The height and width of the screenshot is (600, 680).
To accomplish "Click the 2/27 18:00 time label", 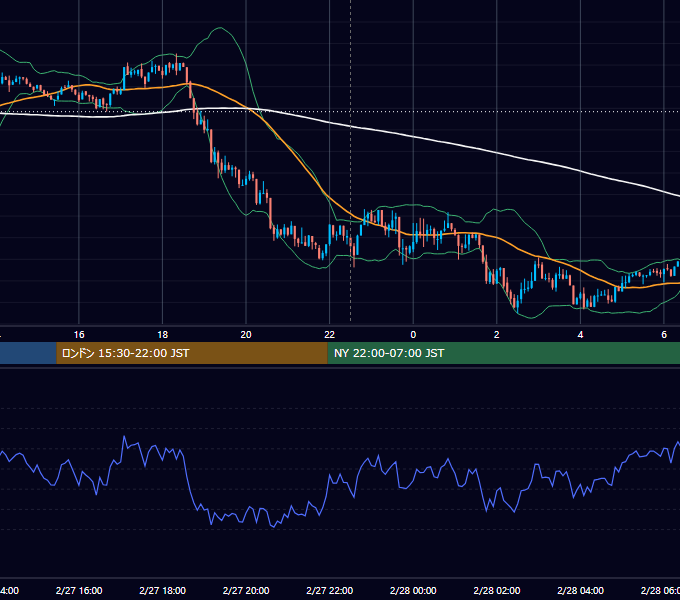I will click(x=163, y=590).
